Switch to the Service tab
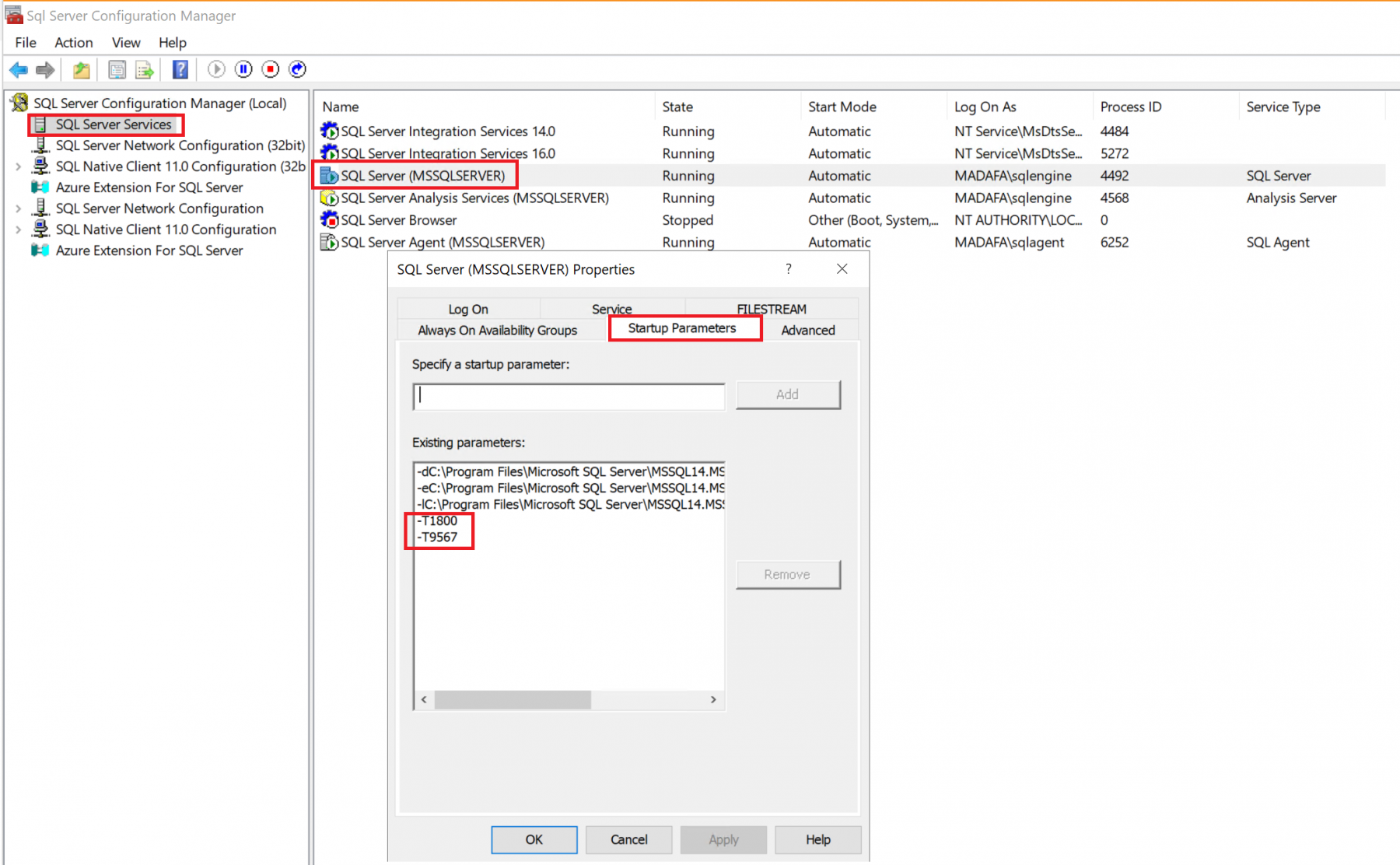 click(612, 309)
